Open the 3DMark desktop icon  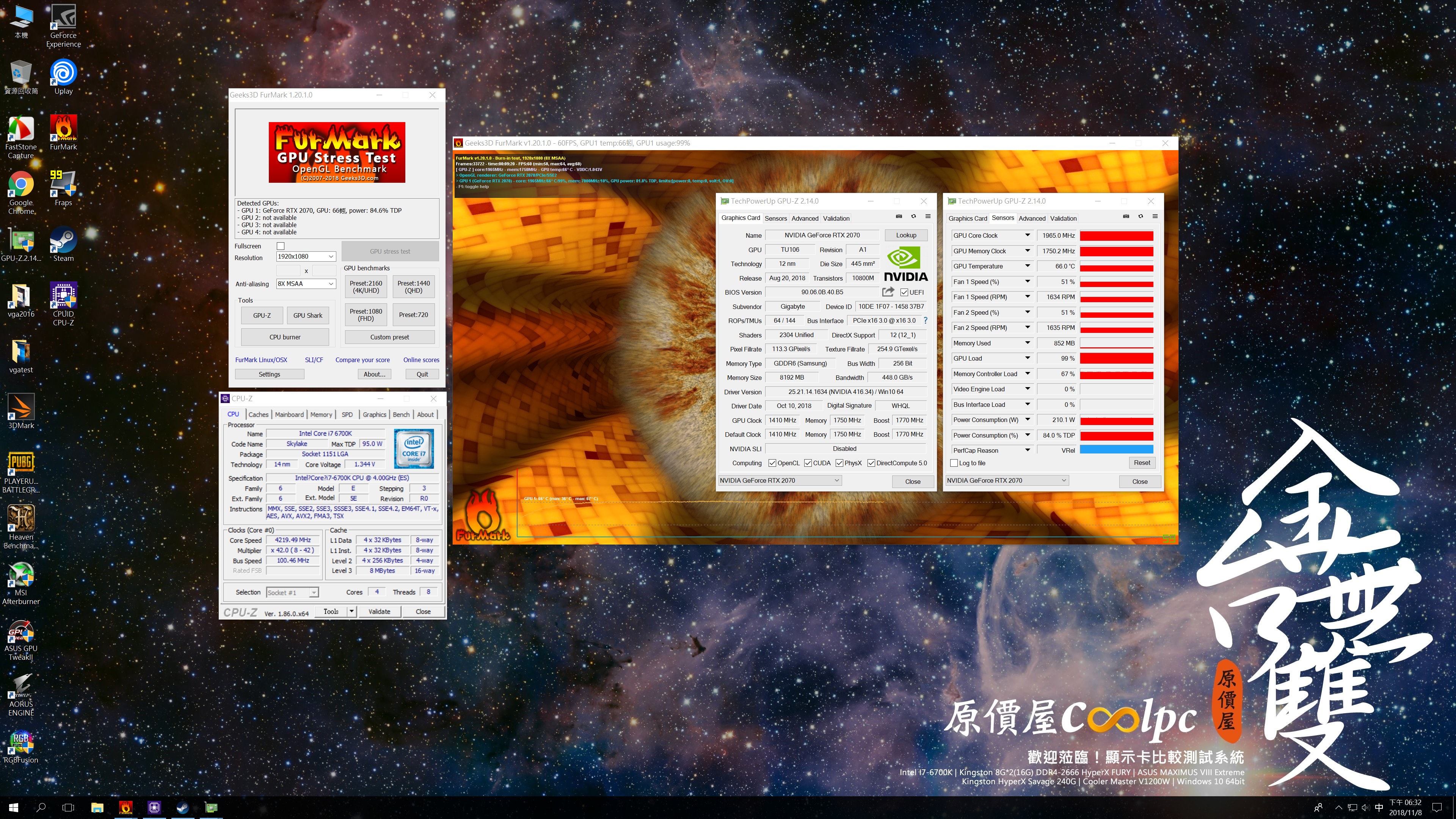click(x=21, y=411)
